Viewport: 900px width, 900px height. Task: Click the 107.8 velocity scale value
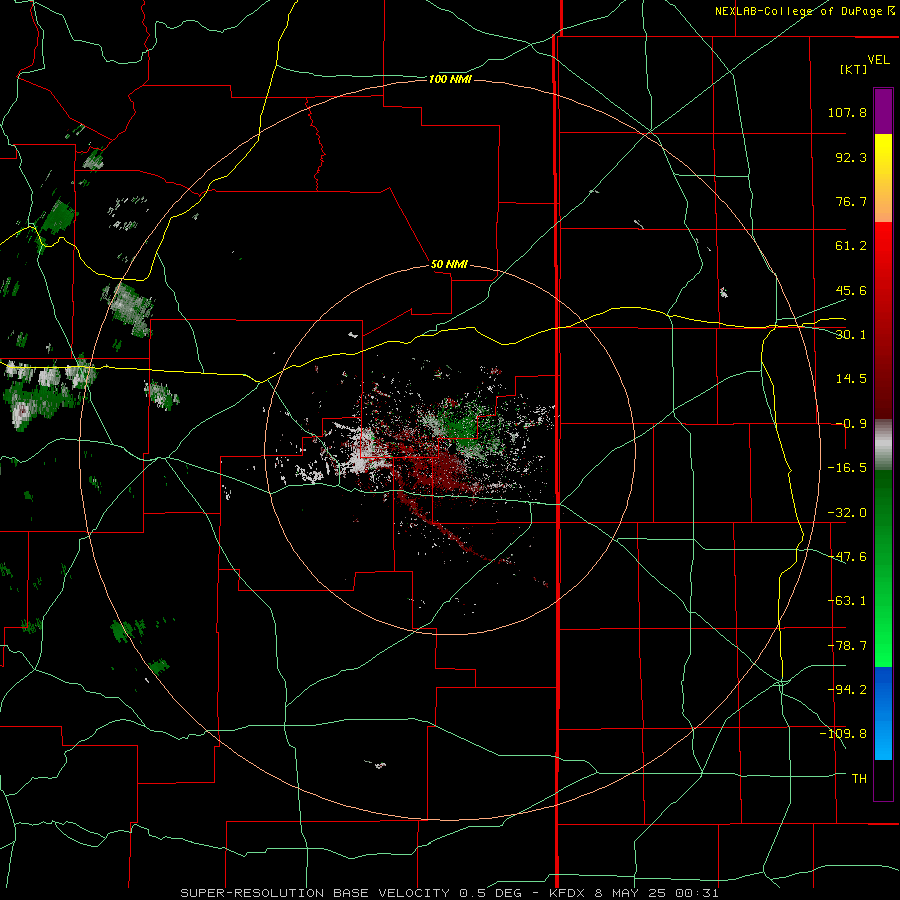[847, 112]
